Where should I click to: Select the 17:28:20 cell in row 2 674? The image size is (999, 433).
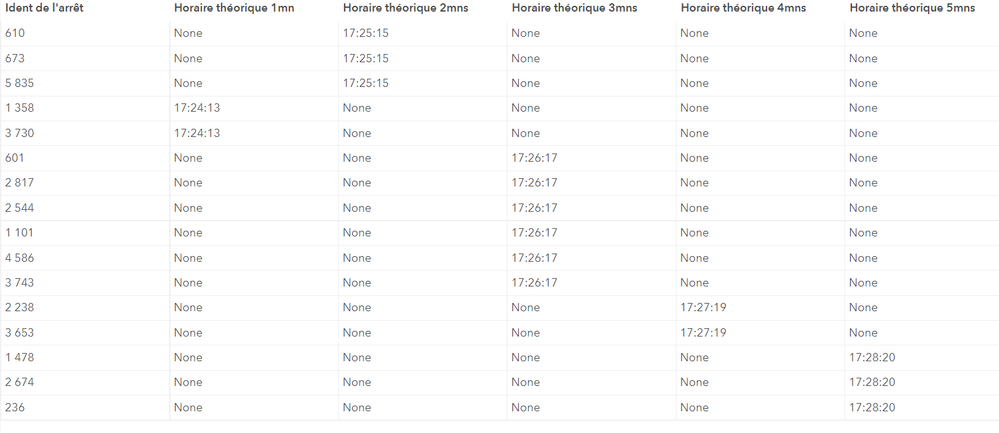coord(872,382)
